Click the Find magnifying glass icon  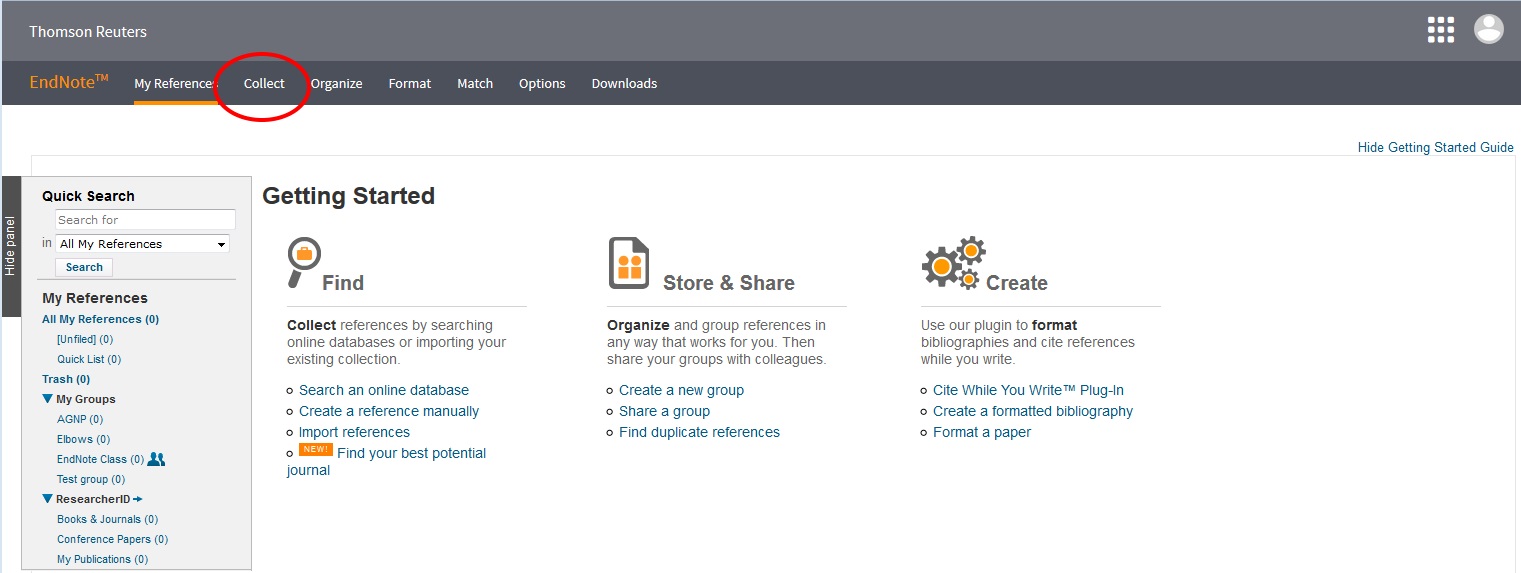304,261
